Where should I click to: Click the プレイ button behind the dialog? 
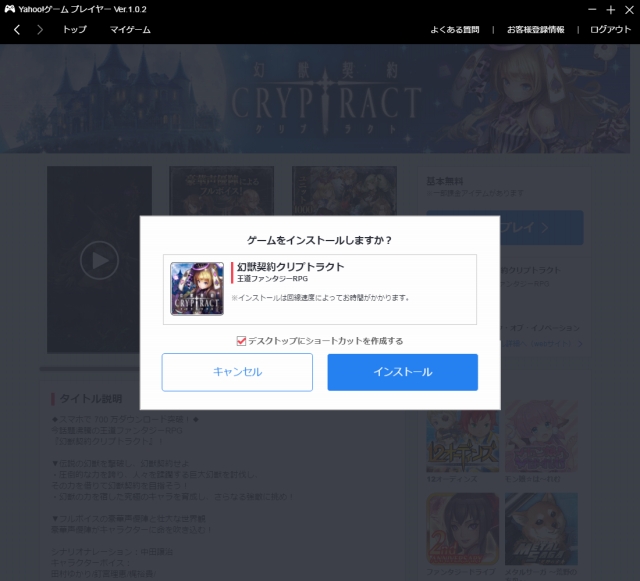(541, 227)
